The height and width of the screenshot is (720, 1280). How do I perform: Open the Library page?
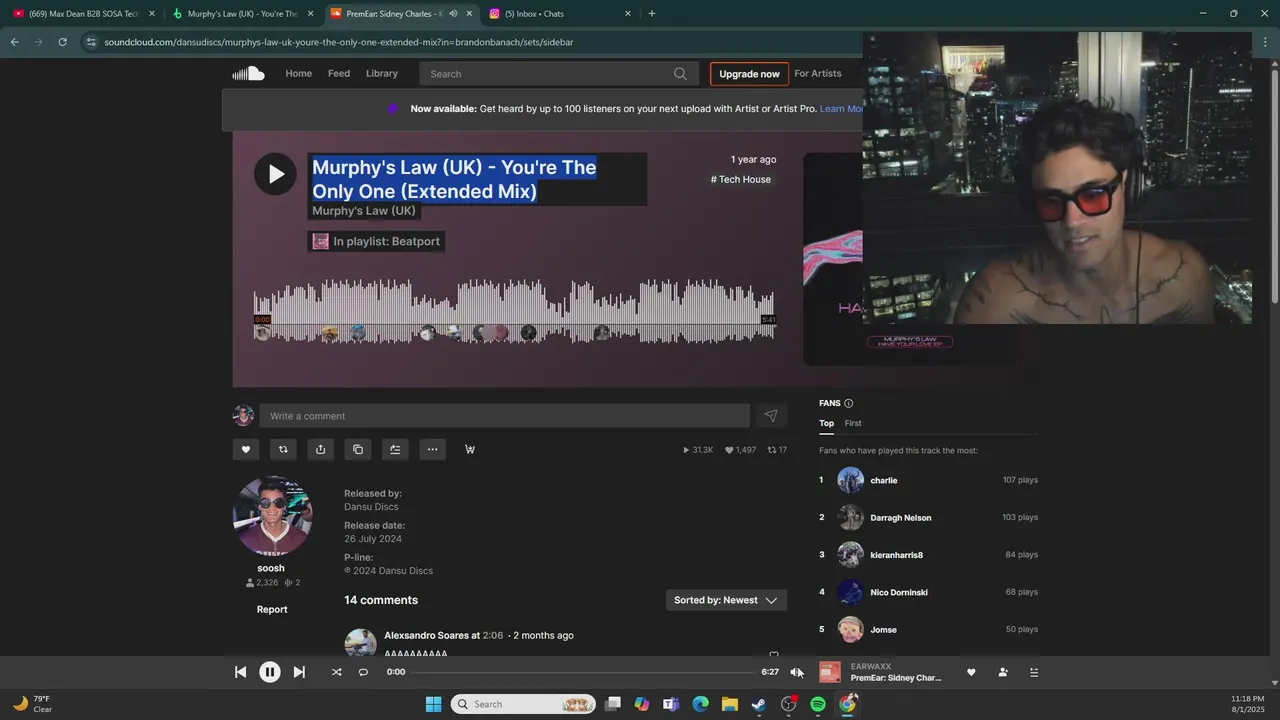coord(382,73)
